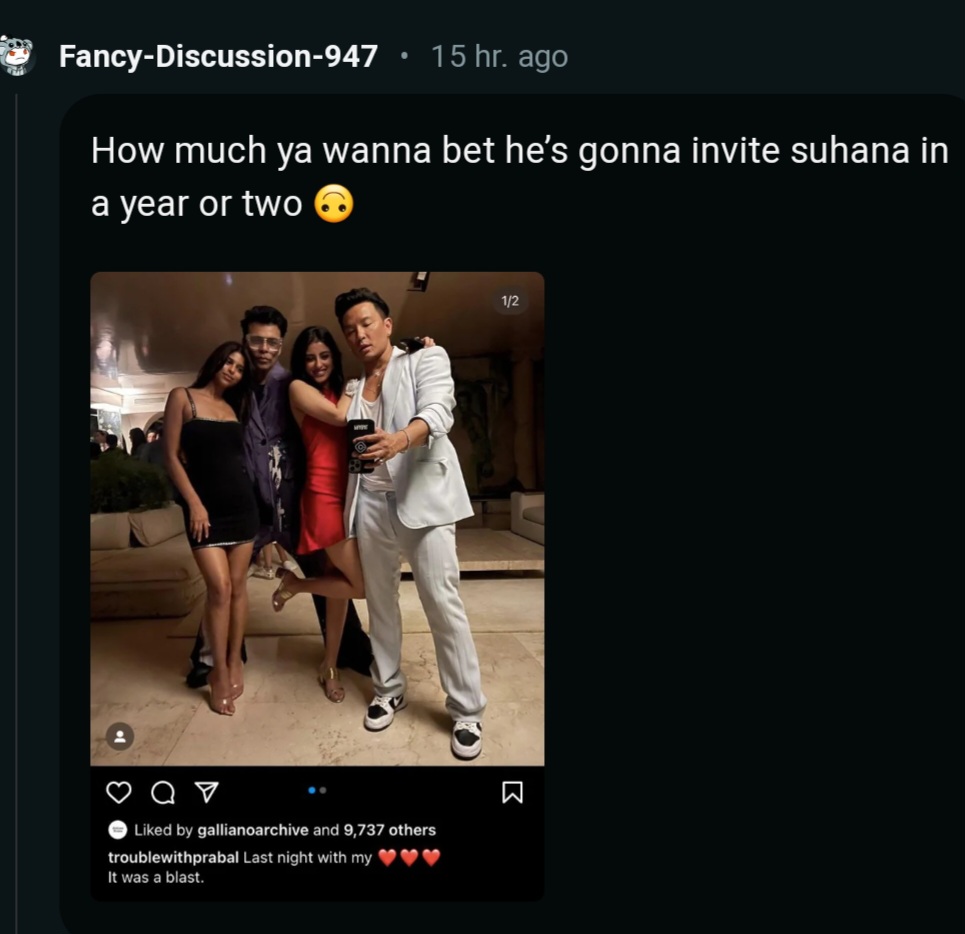Screen dimensions: 965x934
Task: Open the attached group photo
Action: [x=317, y=518]
